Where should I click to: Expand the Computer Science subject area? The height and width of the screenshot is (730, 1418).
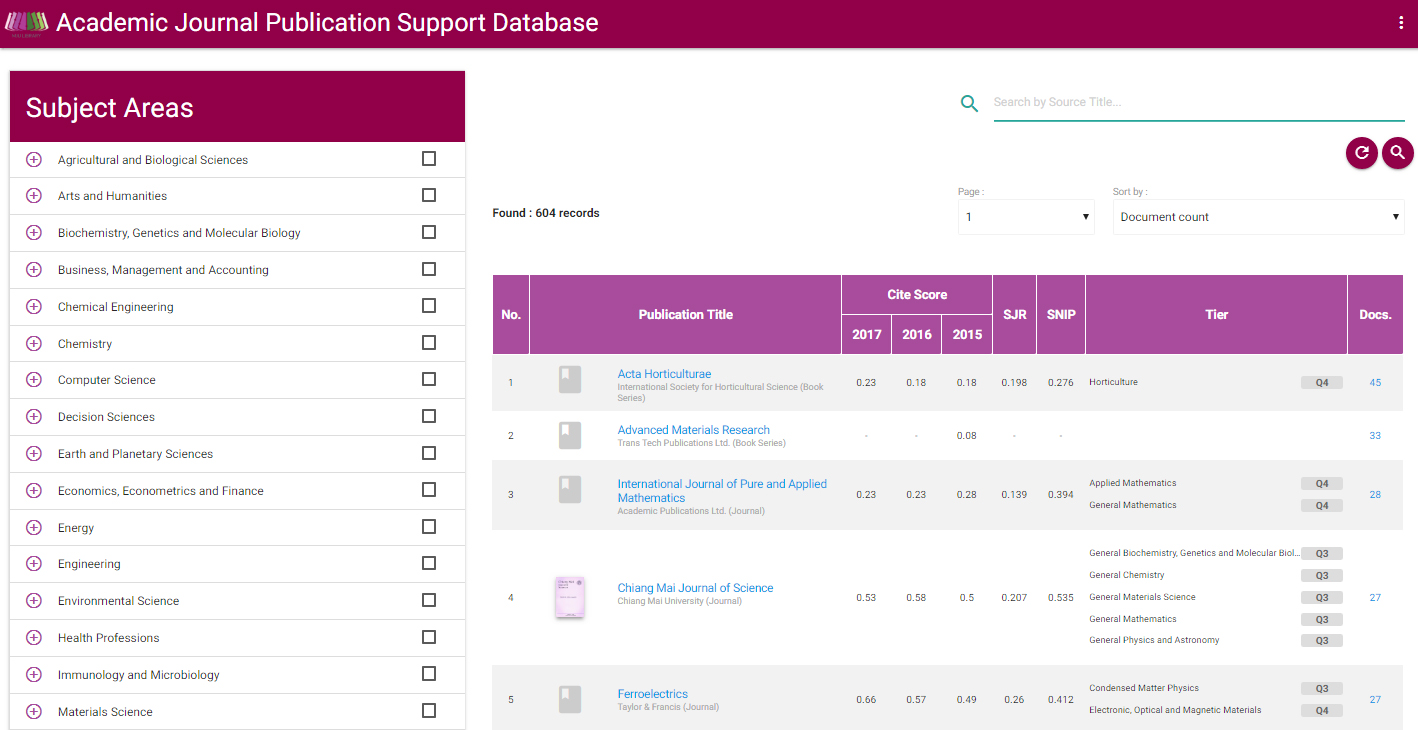34,380
